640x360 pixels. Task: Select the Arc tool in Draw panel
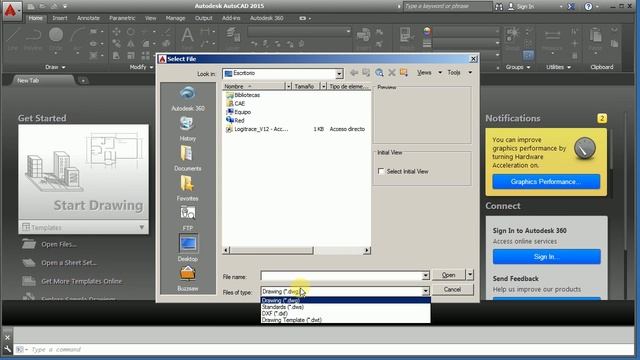click(77, 39)
